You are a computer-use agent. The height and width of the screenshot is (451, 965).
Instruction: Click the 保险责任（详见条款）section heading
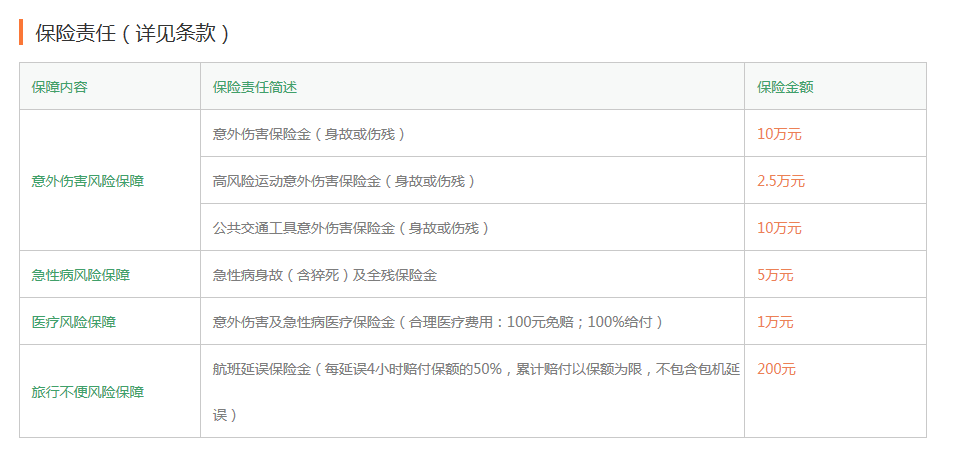(x=132, y=33)
